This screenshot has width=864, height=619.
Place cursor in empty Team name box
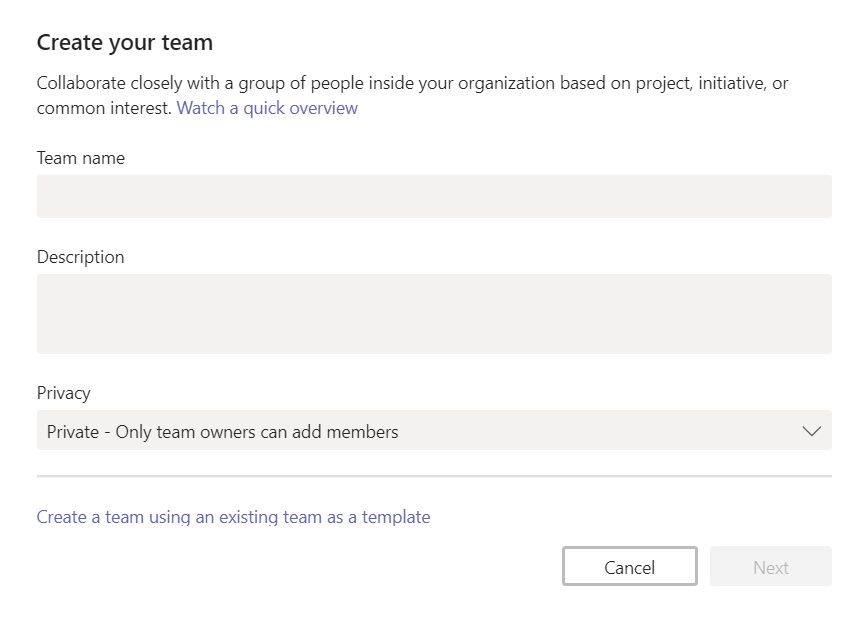point(434,196)
